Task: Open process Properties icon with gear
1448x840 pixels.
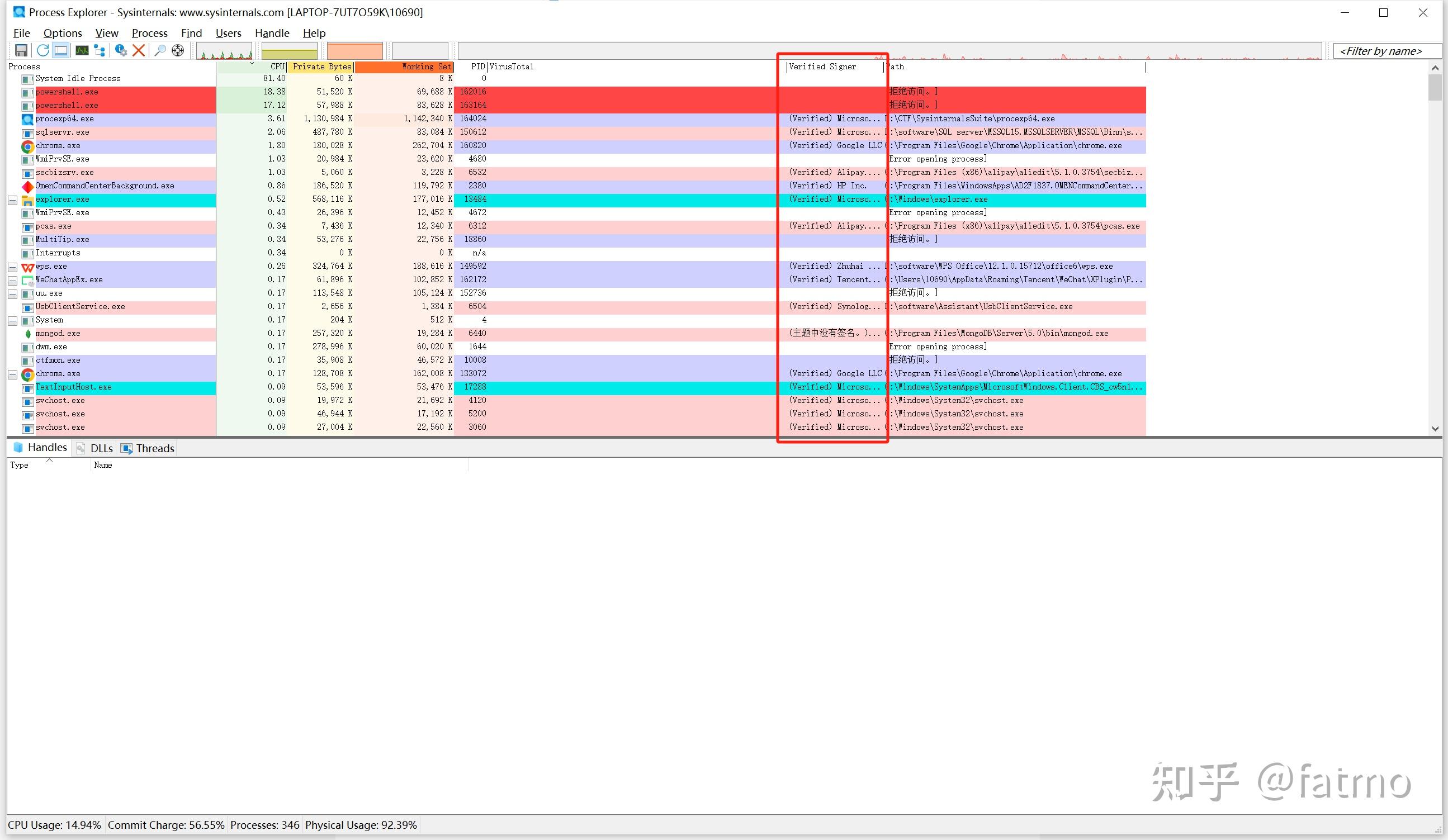Action: (121, 50)
